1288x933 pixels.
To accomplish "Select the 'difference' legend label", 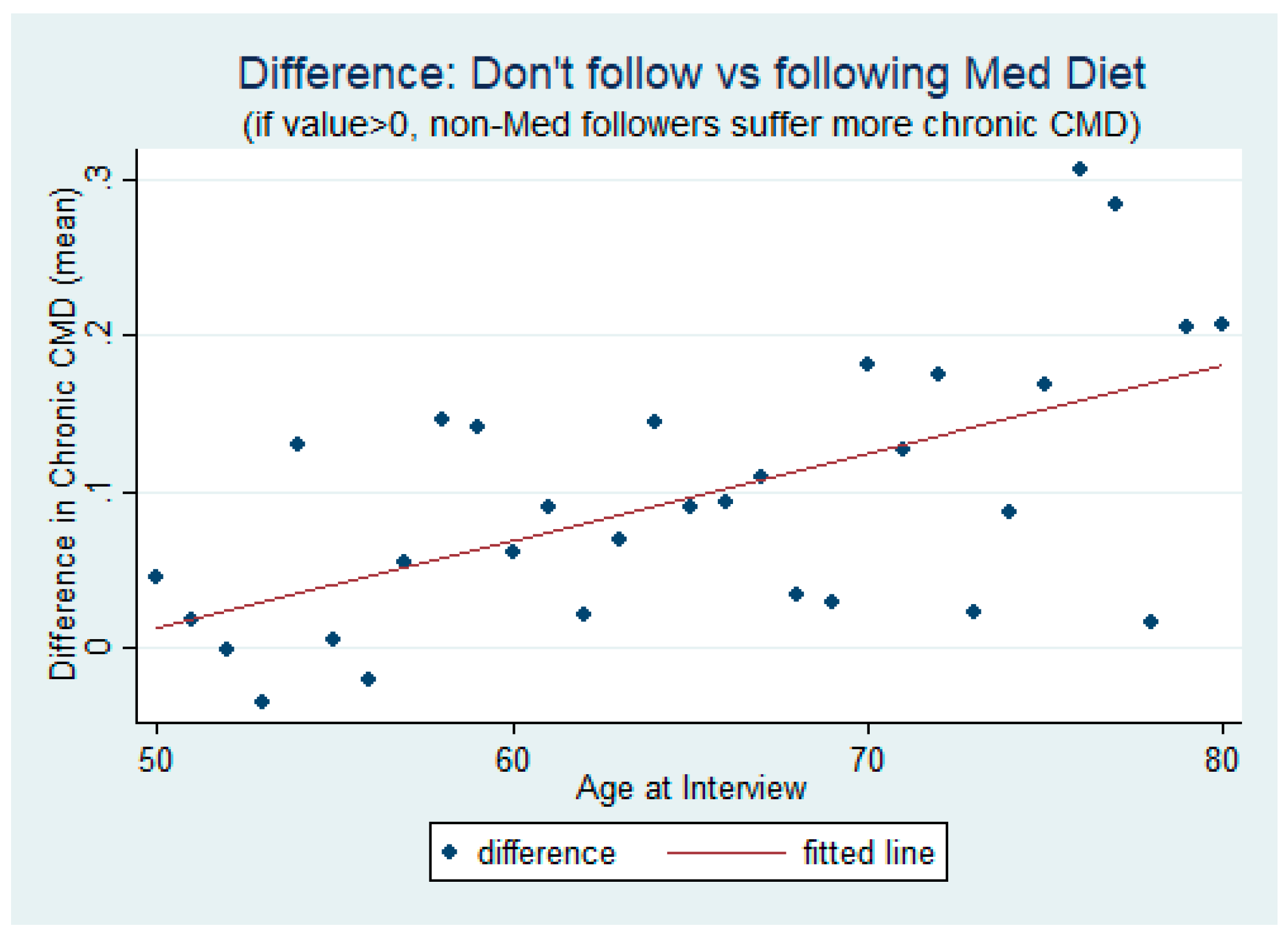I will (x=546, y=853).
